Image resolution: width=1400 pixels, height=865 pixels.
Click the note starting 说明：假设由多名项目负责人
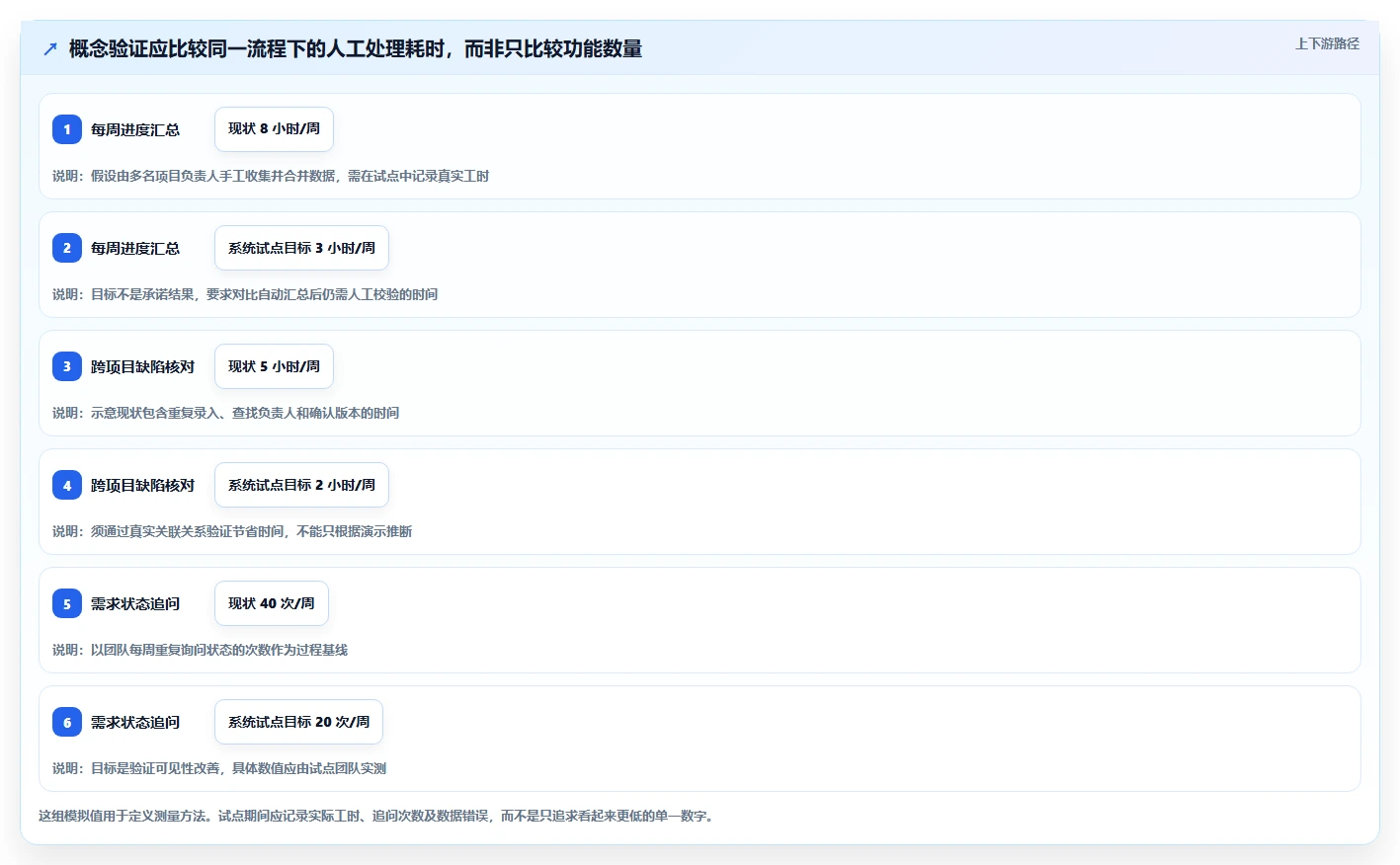[x=271, y=176]
